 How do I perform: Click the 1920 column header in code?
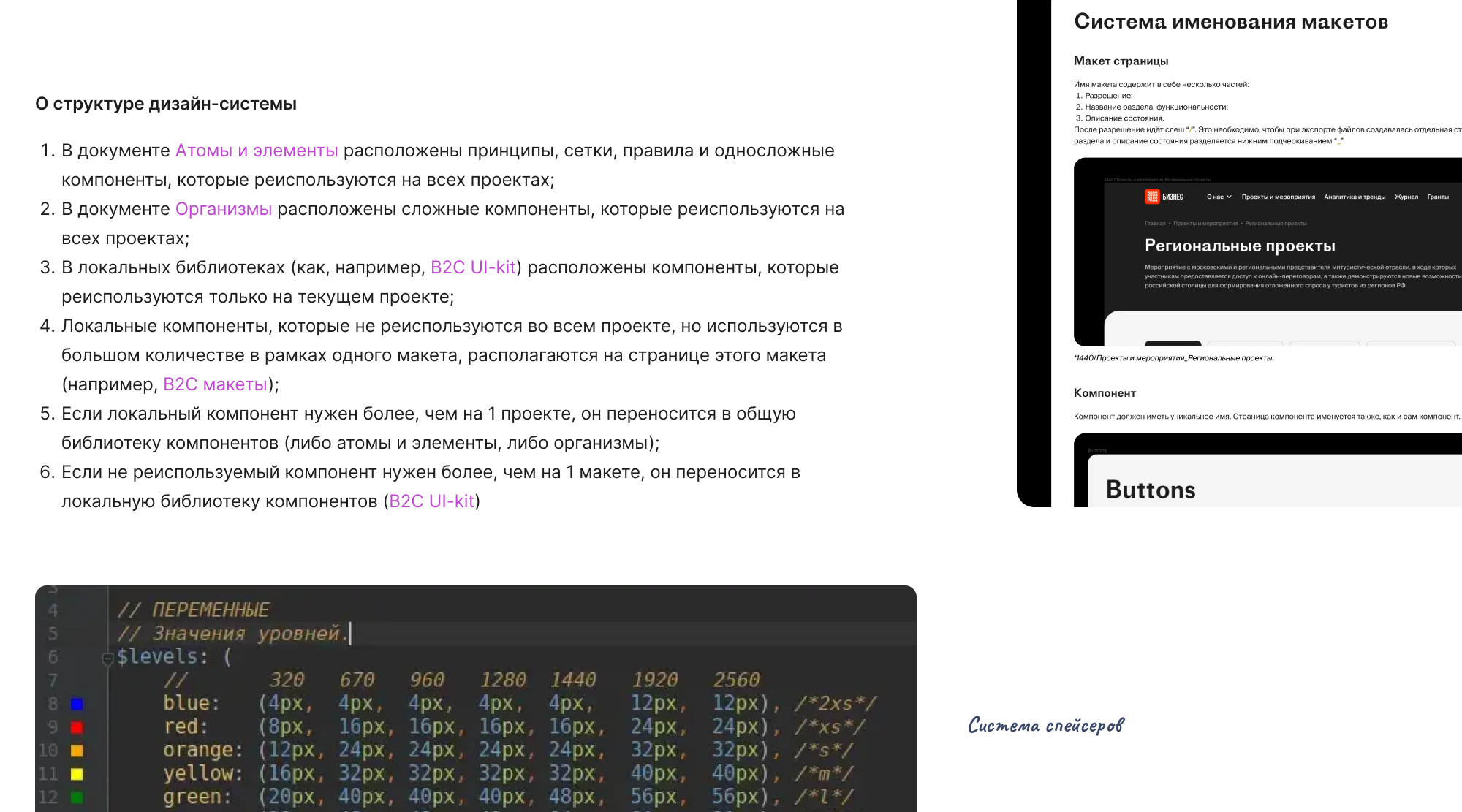coord(655,680)
